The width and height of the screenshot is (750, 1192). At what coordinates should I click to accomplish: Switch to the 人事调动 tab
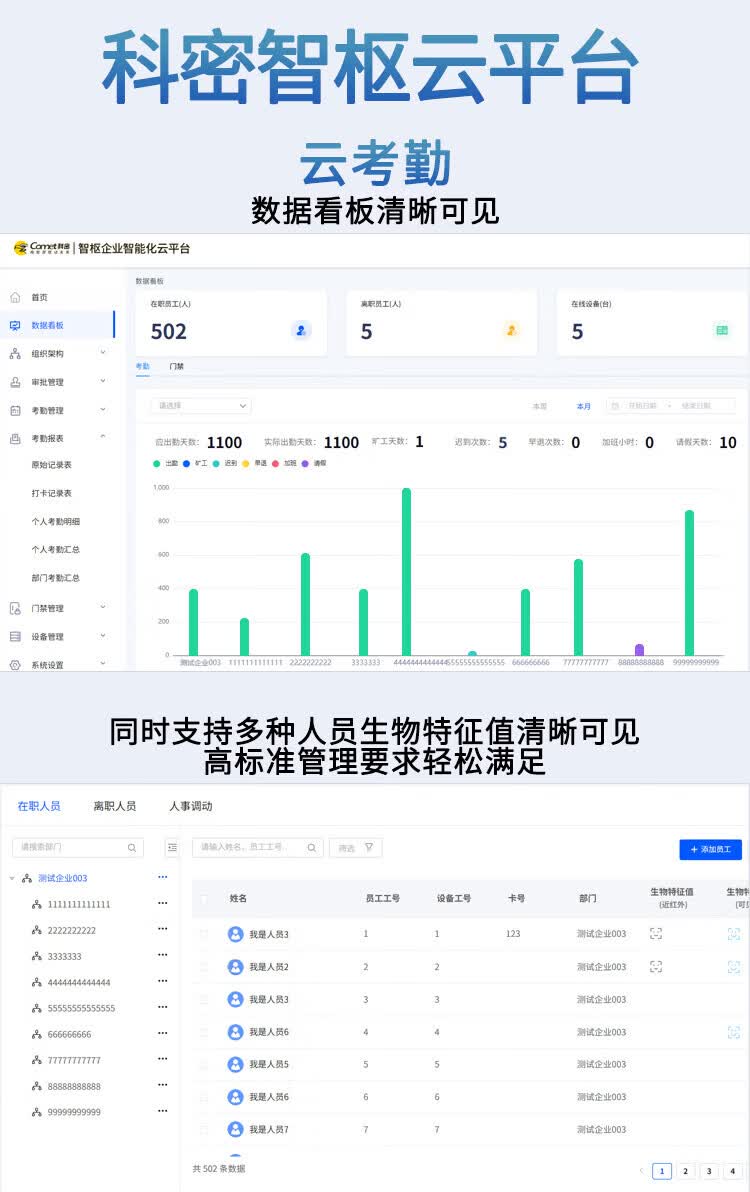pyautogui.click(x=191, y=806)
